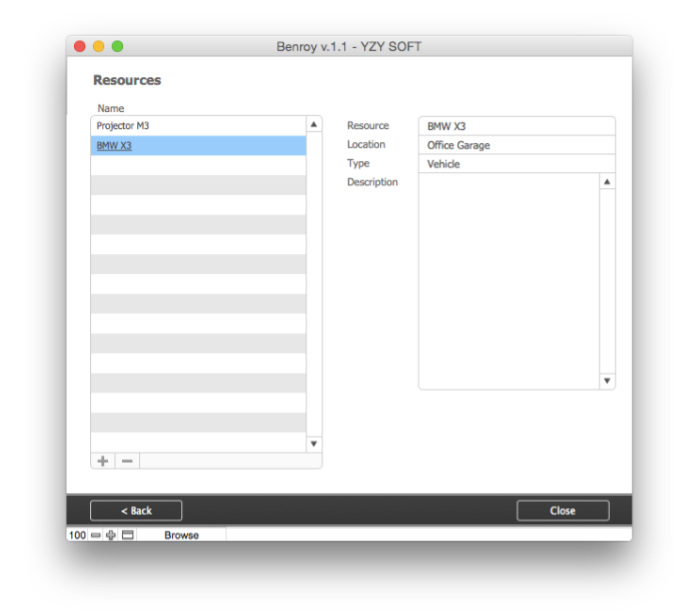Click the Type field showing Vehicle
The width and height of the screenshot is (691, 614).
(x=516, y=164)
